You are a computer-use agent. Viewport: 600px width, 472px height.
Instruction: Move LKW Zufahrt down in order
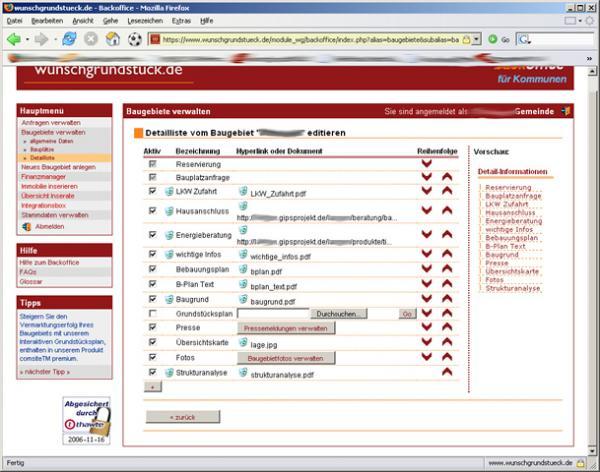pyautogui.click(x=427, y=191)
